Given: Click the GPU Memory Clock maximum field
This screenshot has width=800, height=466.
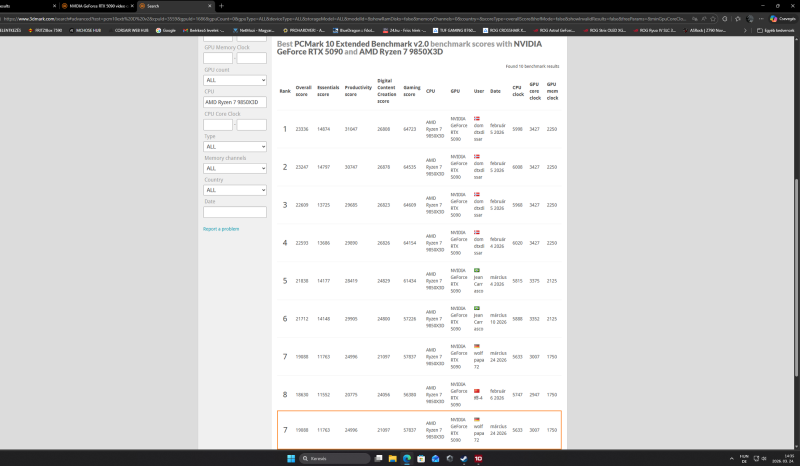Looking at the screenshot, I should coord(252,58).
